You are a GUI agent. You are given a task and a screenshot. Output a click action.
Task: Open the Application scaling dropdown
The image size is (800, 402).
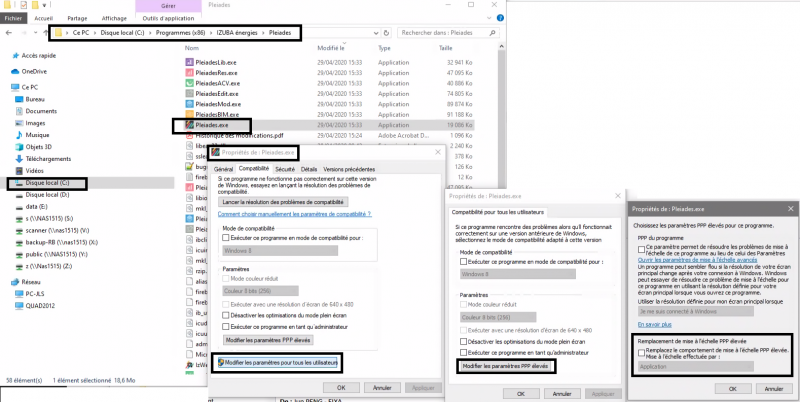click(x=696, y=366)
